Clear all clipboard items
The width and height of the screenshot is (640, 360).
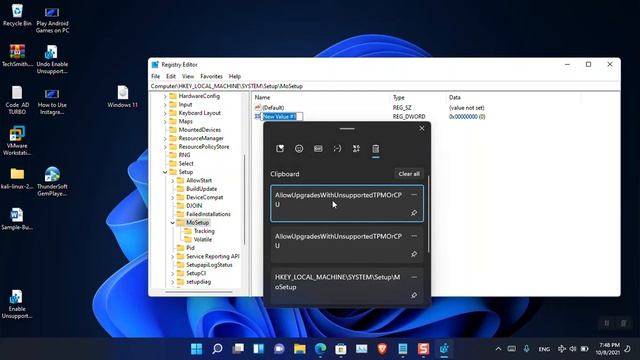[409, 174]
